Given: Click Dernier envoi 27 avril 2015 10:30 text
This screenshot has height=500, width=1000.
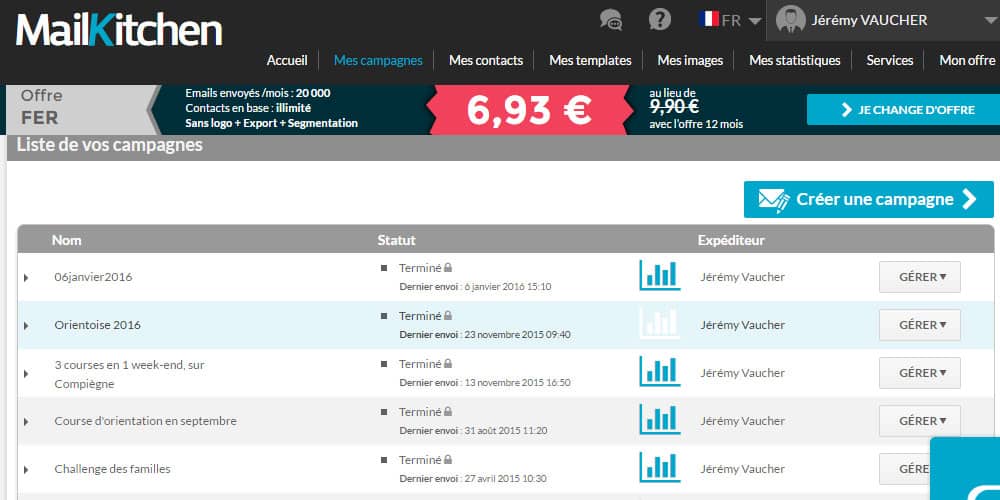Looking at the screenshot, I should pos(473,478).
